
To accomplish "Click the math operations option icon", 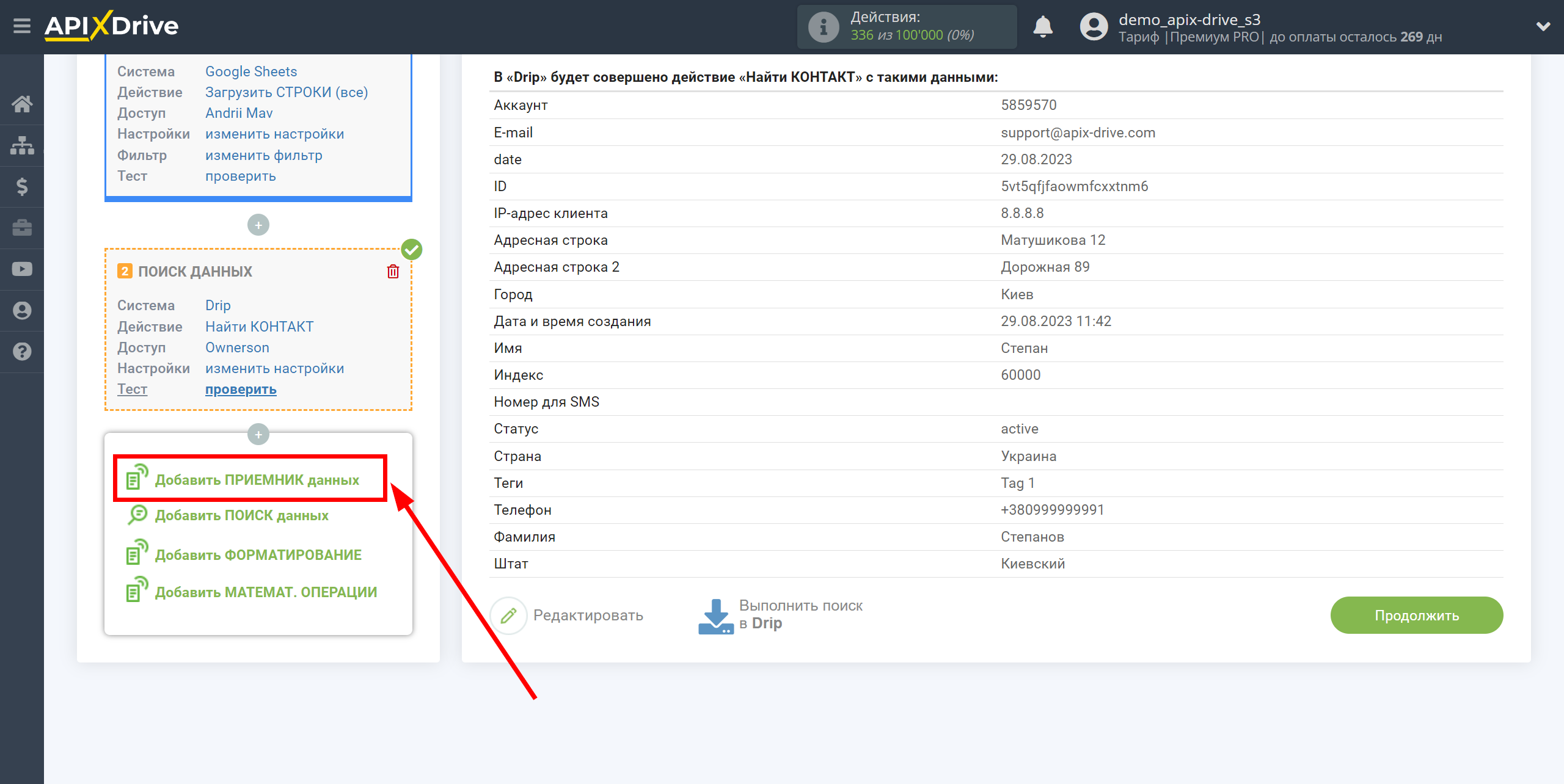I will (x=137, y=589).
